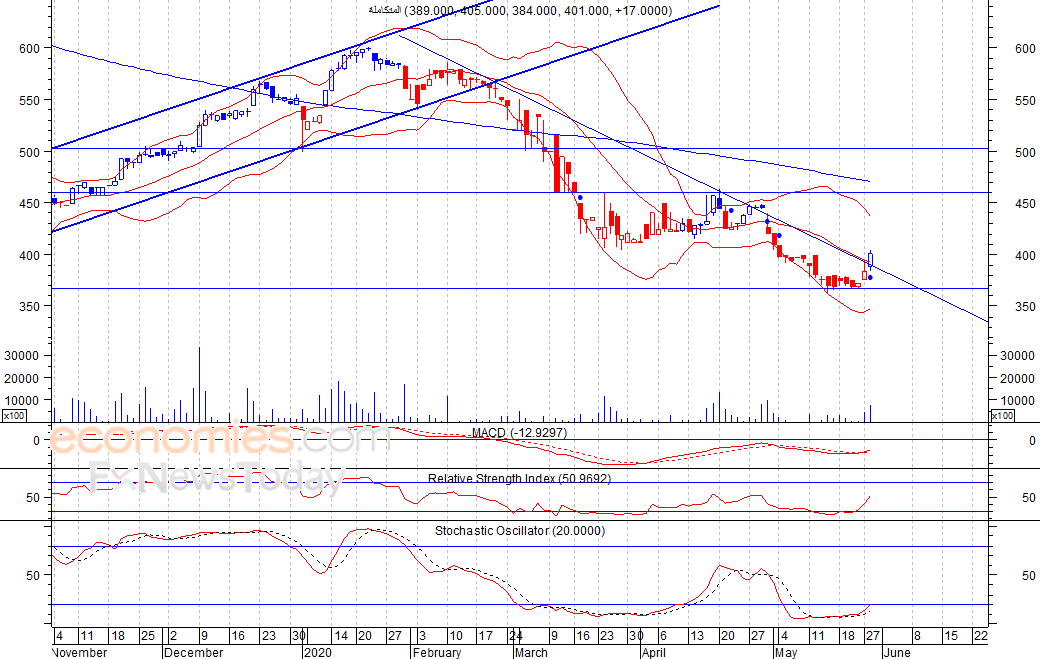Screen dimensions: 1040x659
Task: Click the November month label
Action: [79, 652]
